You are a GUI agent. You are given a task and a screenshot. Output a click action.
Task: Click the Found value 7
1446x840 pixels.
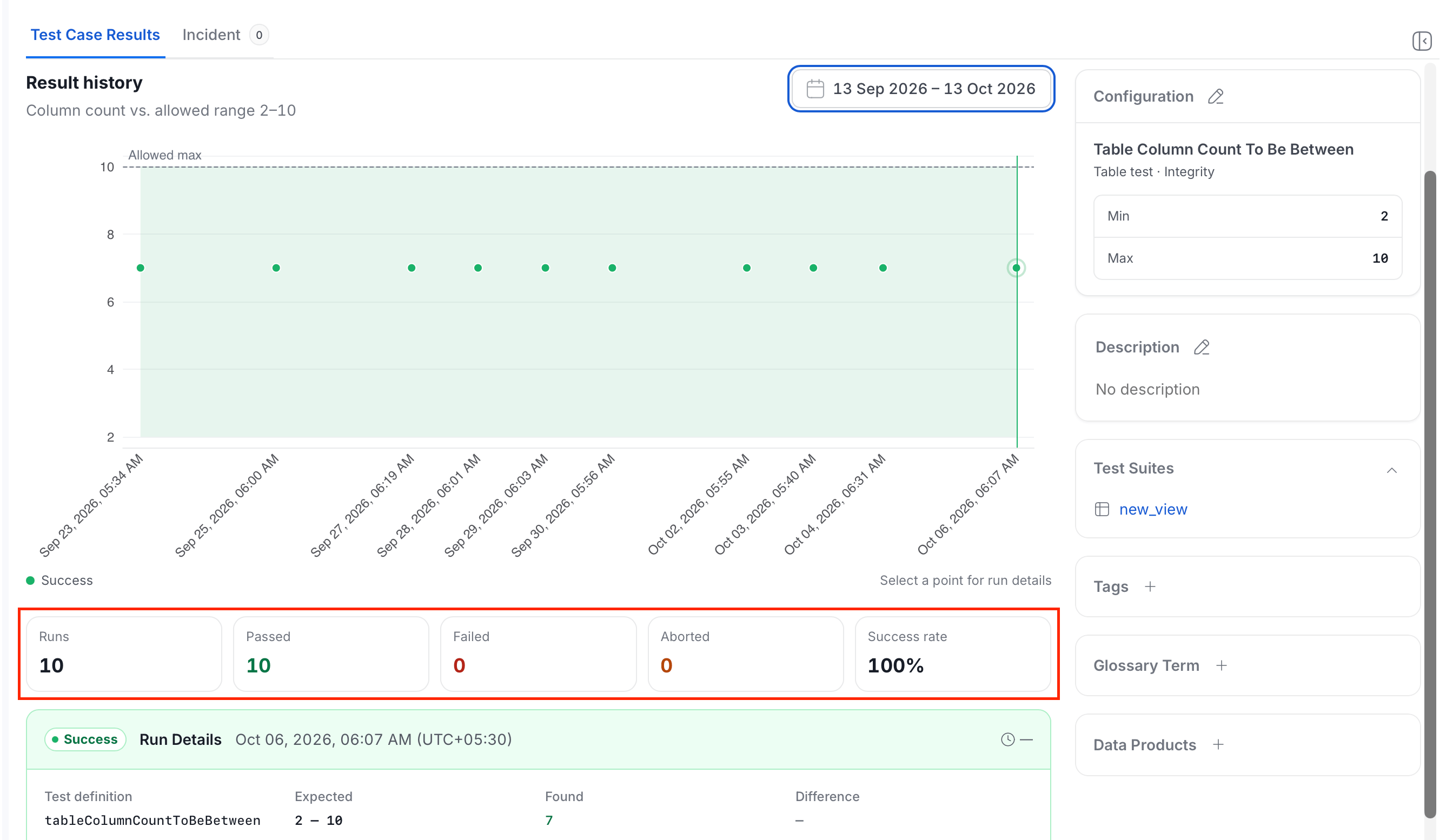(548, 821)
